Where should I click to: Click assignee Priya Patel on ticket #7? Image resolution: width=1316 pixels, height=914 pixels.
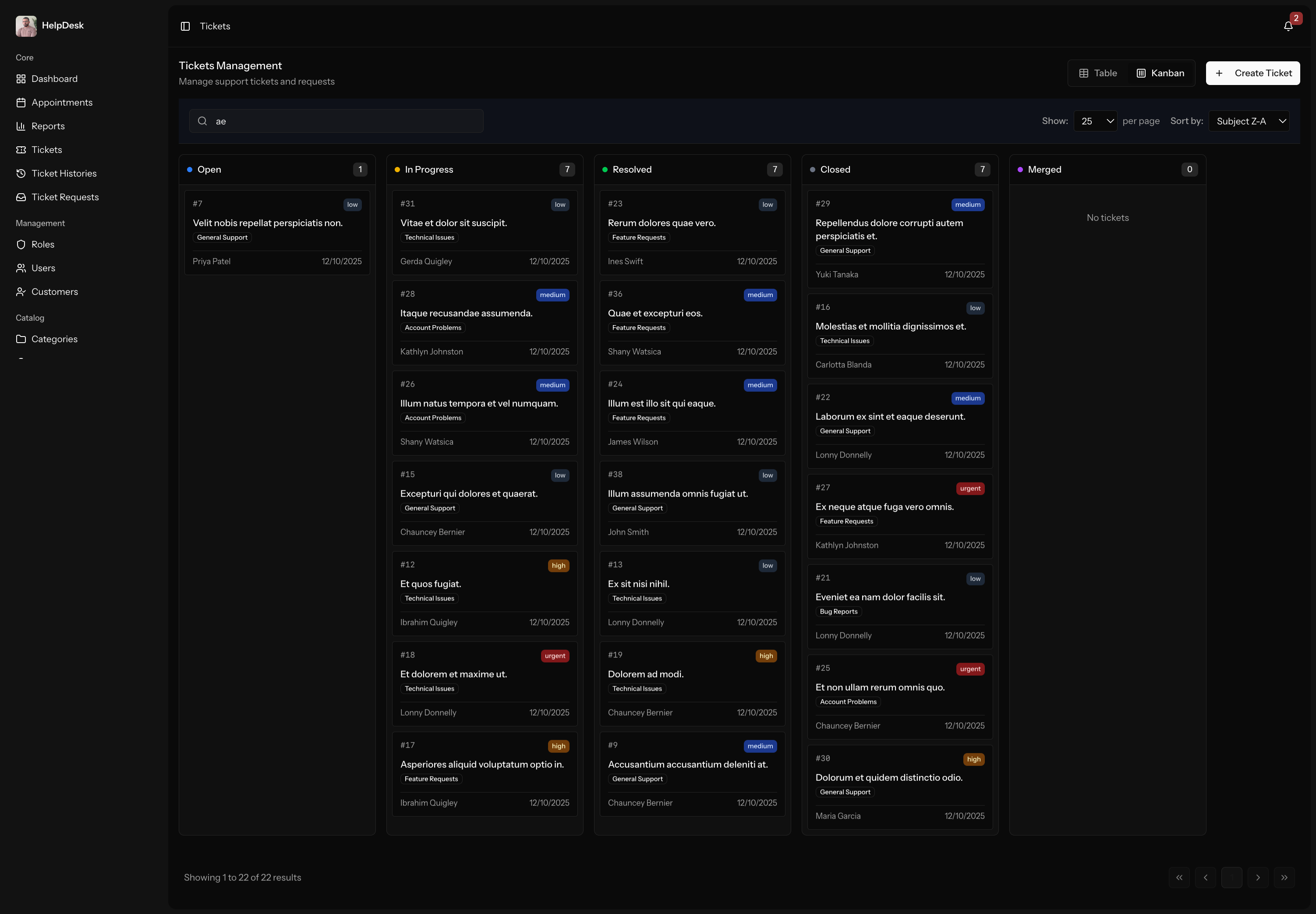pyautogui.click(x=212, y=262)
